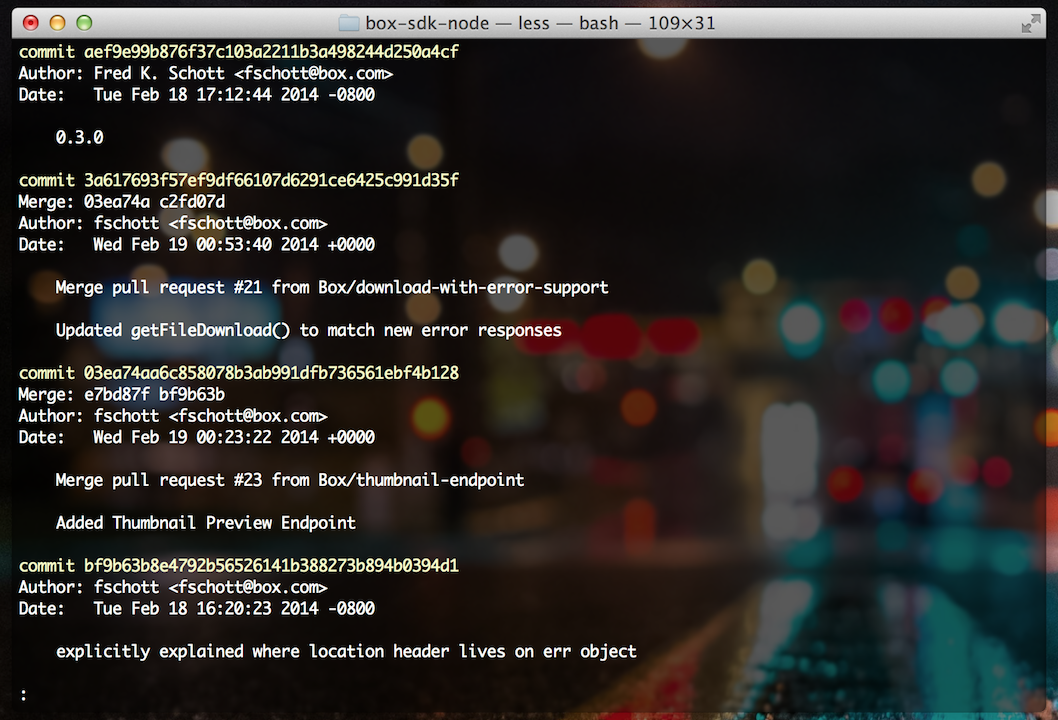
Task: Click commit hash aef9e99b876f37c103a2211b3a498244d250a4cf
Action: click(271, 52)
